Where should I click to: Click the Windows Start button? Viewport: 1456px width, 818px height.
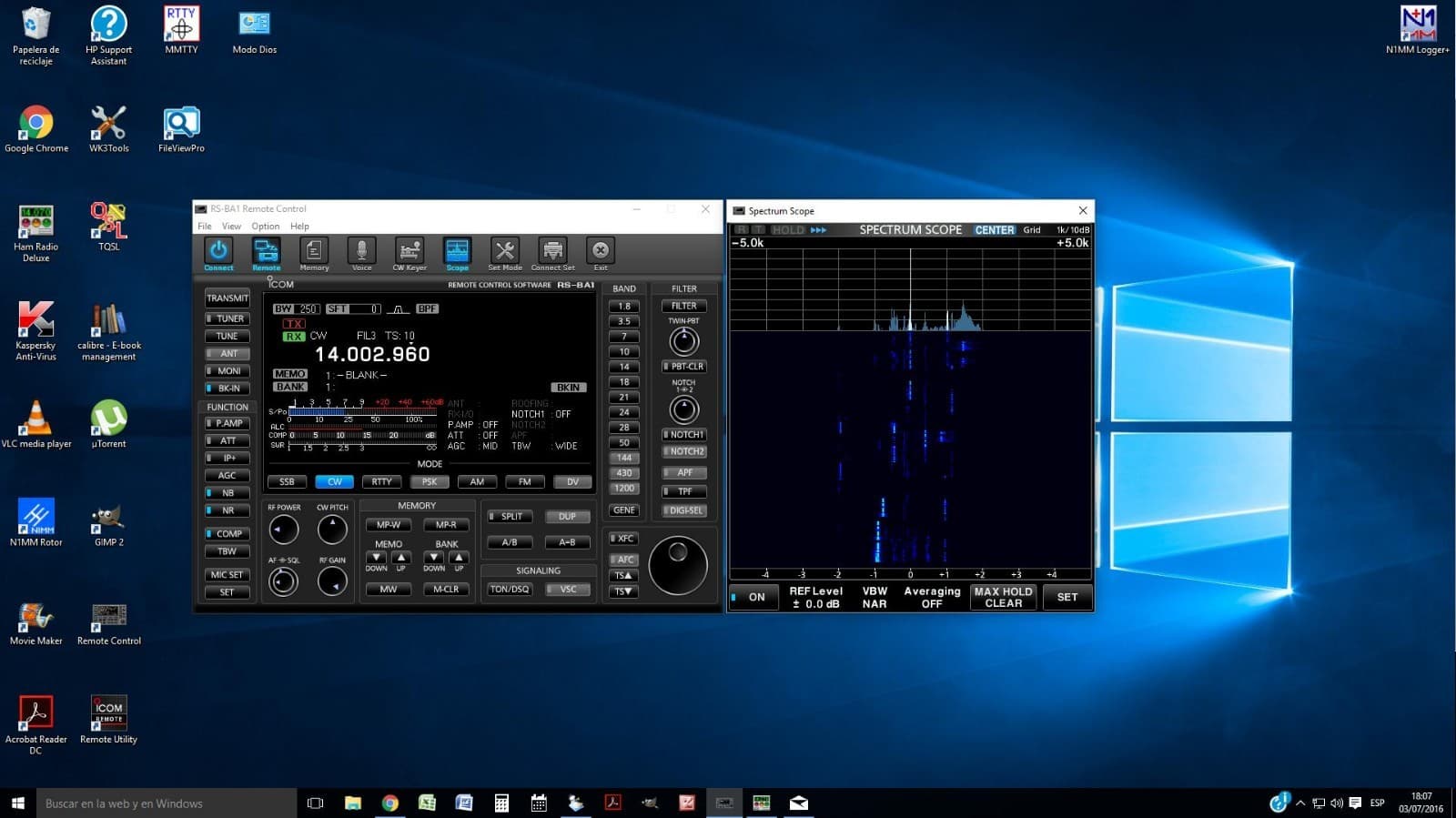coord(17,803)
